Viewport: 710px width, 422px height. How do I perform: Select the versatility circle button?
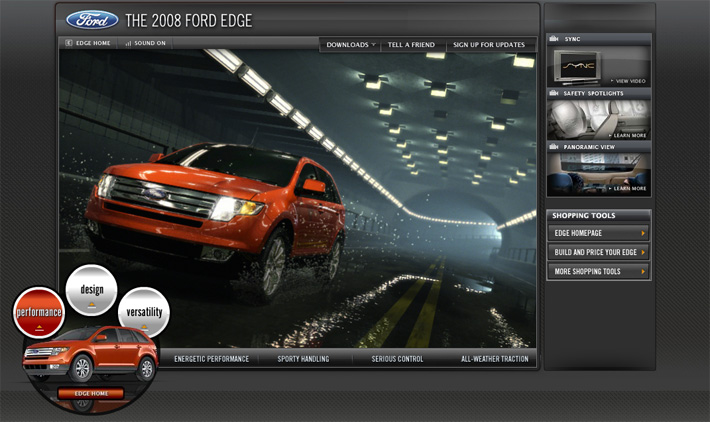tap(144, 312)
